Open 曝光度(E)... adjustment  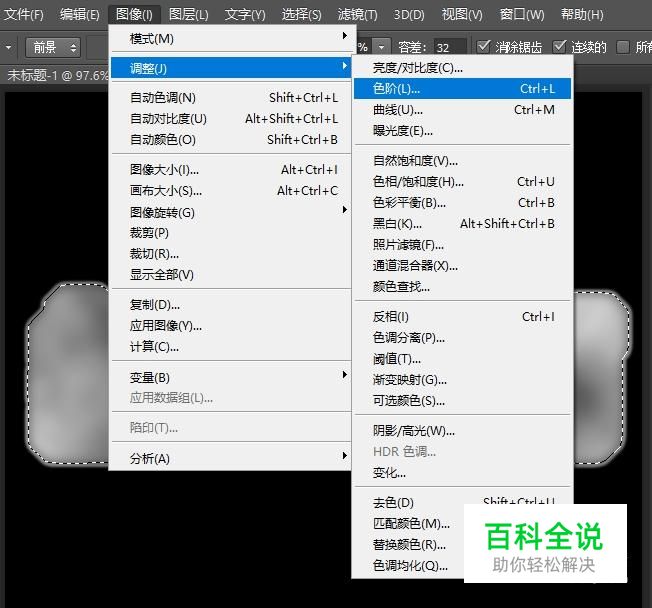click(x=462, y=131)
